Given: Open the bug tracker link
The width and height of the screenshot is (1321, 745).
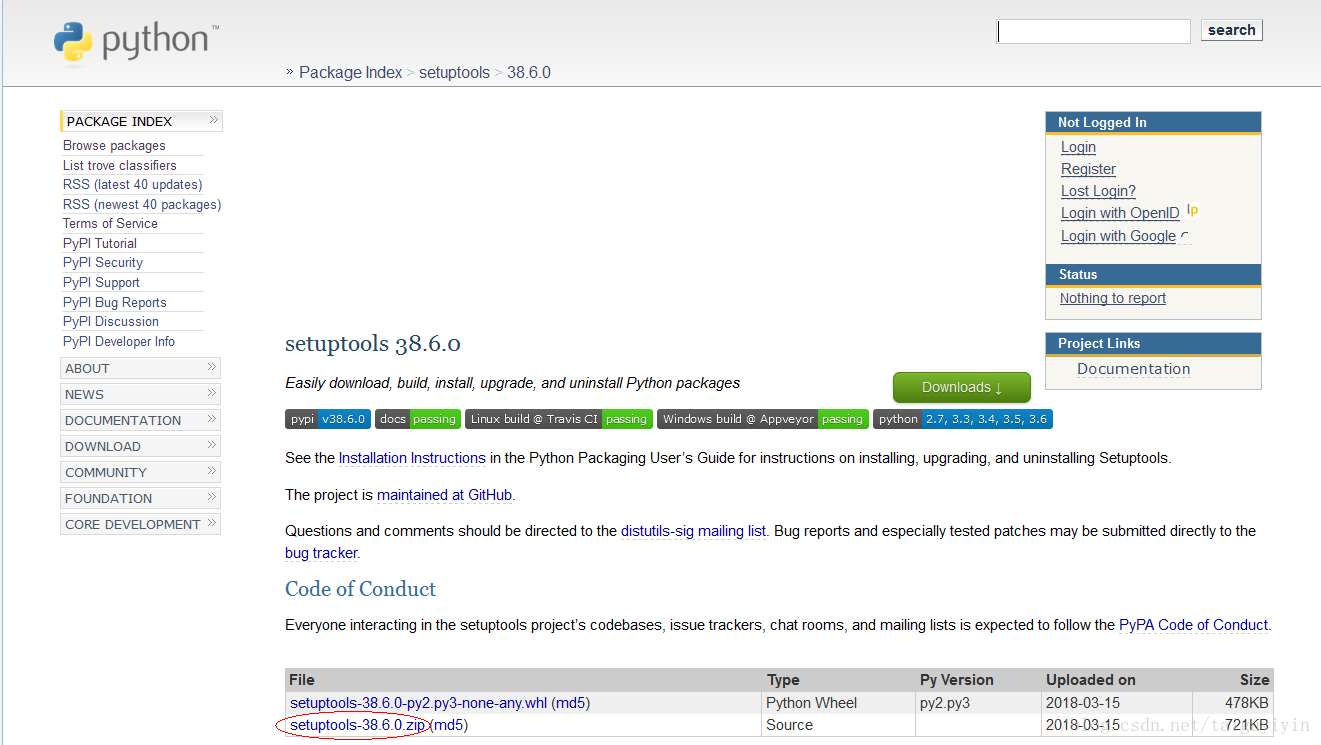Looking at the screenshot, I should point(321,553).
